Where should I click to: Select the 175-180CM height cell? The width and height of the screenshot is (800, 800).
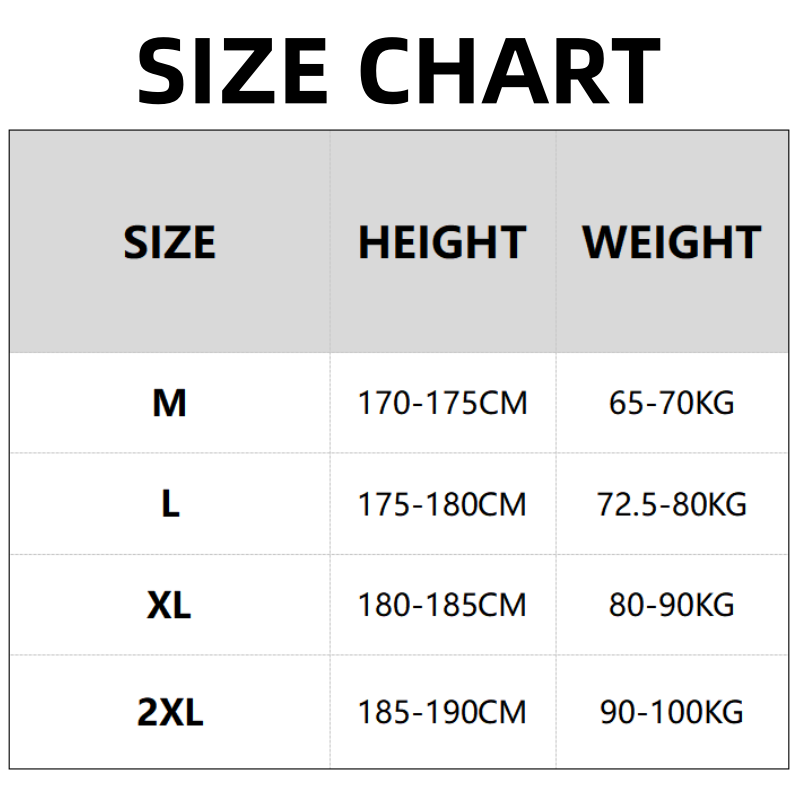click(x=442, y=504)
